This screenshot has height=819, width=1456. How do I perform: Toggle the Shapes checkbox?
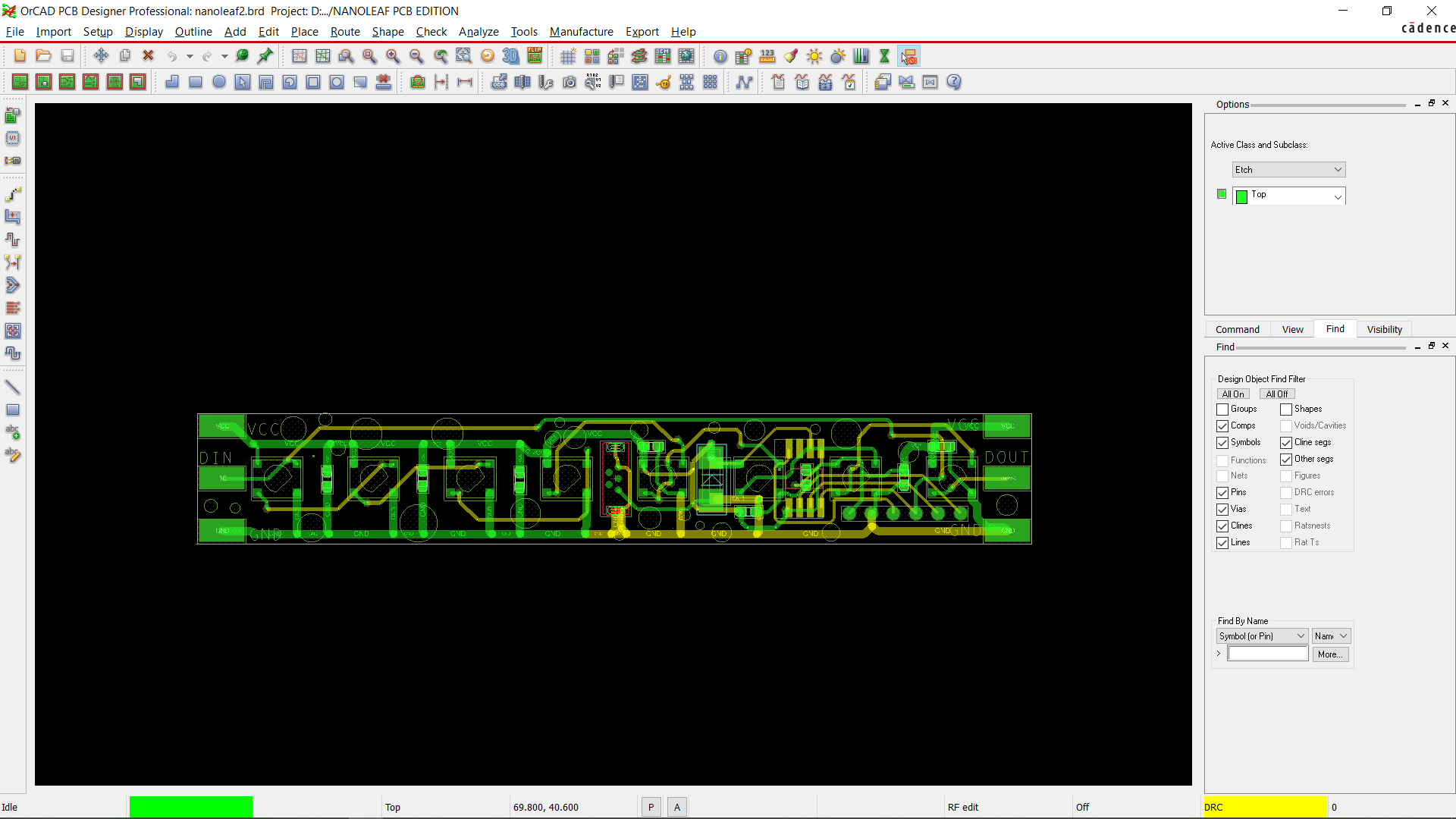point(1286,409)
